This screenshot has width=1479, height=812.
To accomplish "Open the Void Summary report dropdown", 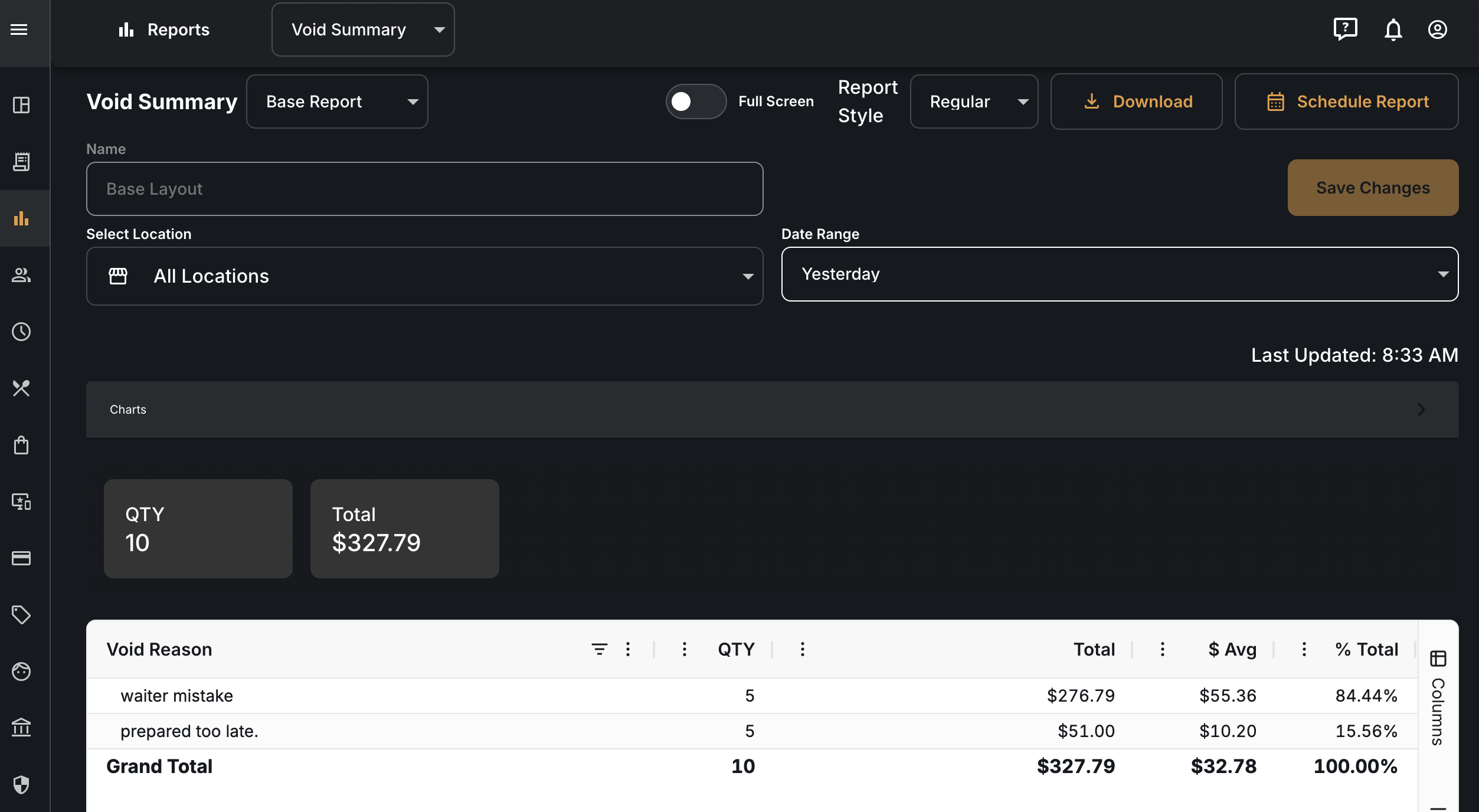I will (x=363, y=30).
